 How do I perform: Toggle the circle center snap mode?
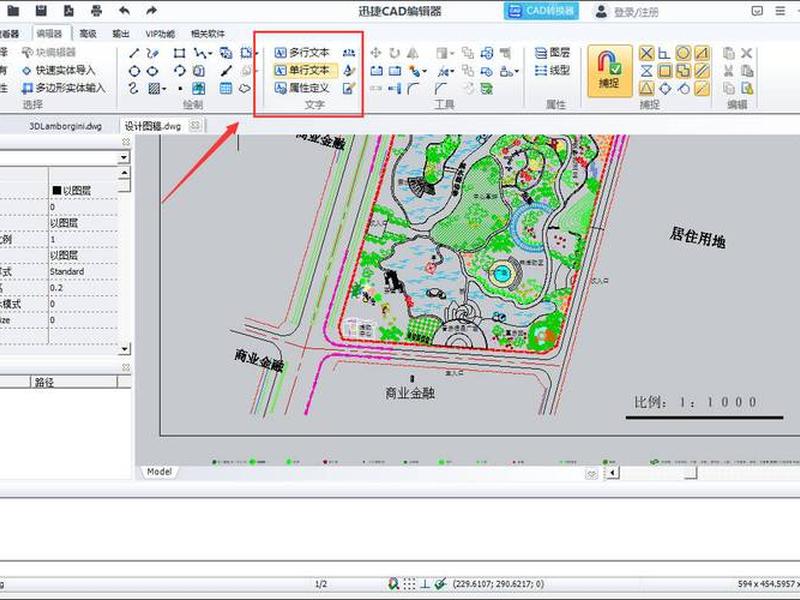coord(683,53)
